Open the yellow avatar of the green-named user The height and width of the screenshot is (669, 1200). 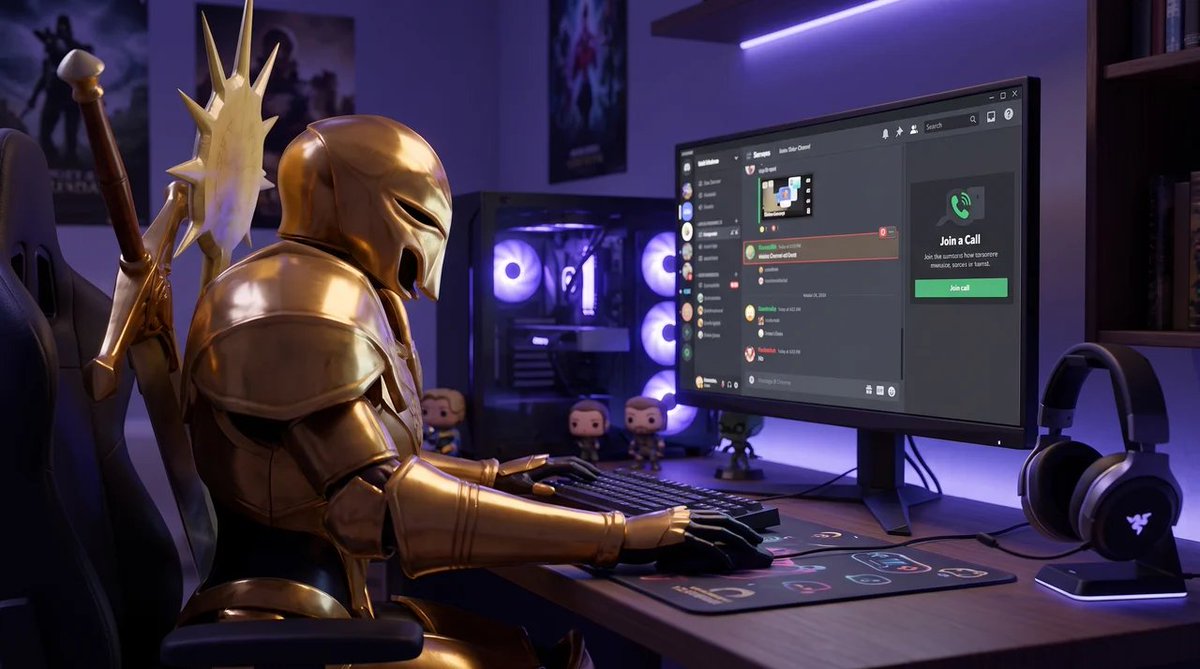click(x=750, y=313)
